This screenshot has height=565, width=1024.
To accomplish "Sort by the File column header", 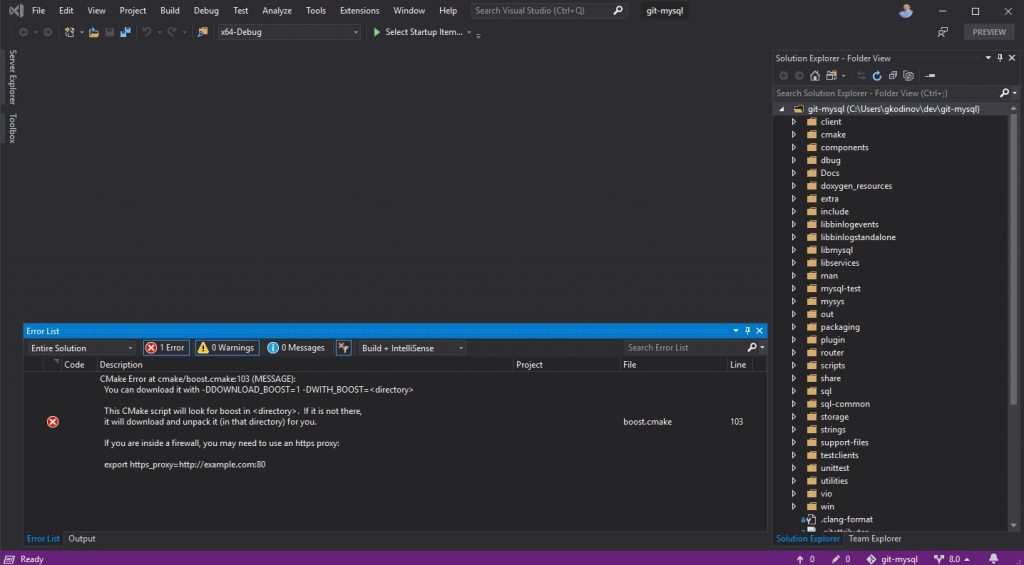I will 673,364.
